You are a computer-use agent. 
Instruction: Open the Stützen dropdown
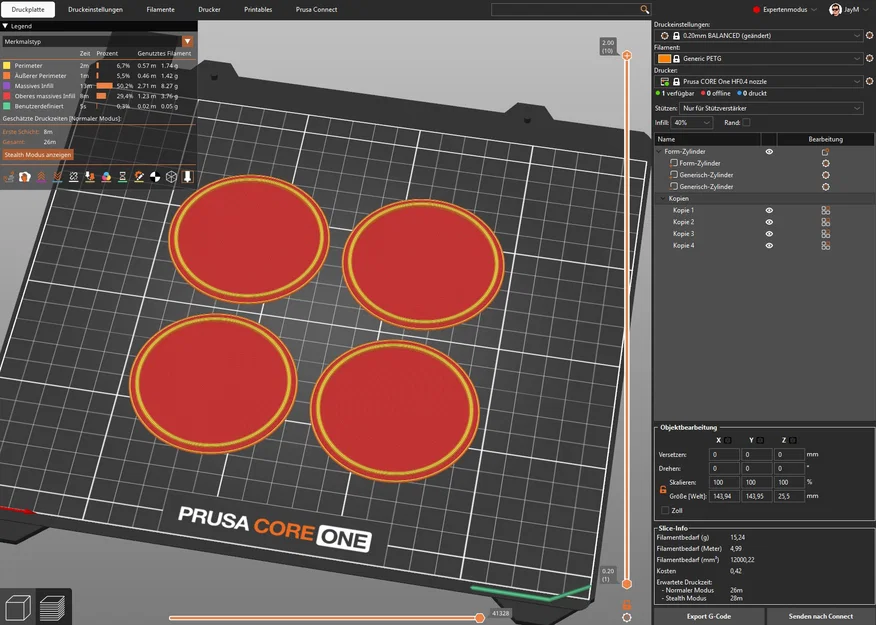pyautogui.click(x=772, y=108)
